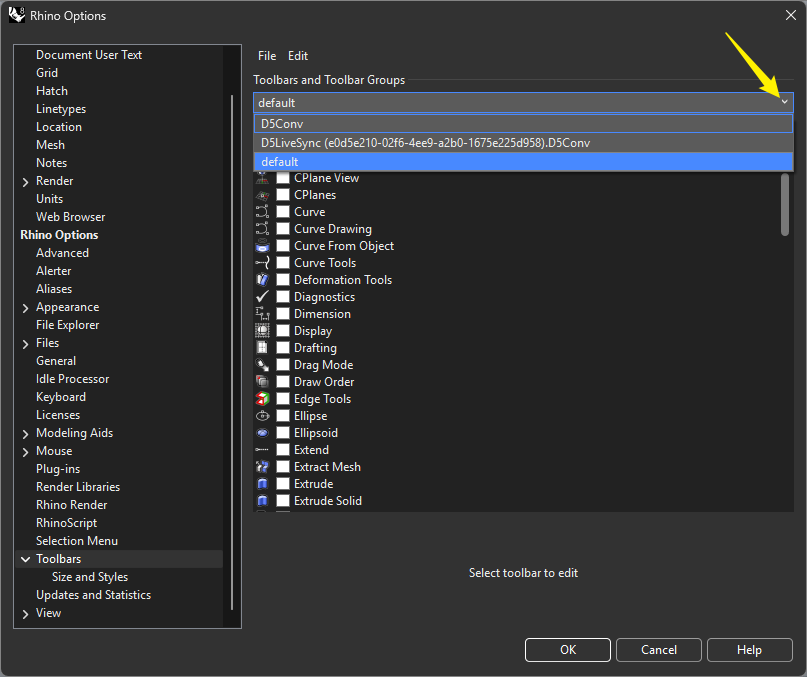Select the D5LiveSync D5Conv list entry

523,143
